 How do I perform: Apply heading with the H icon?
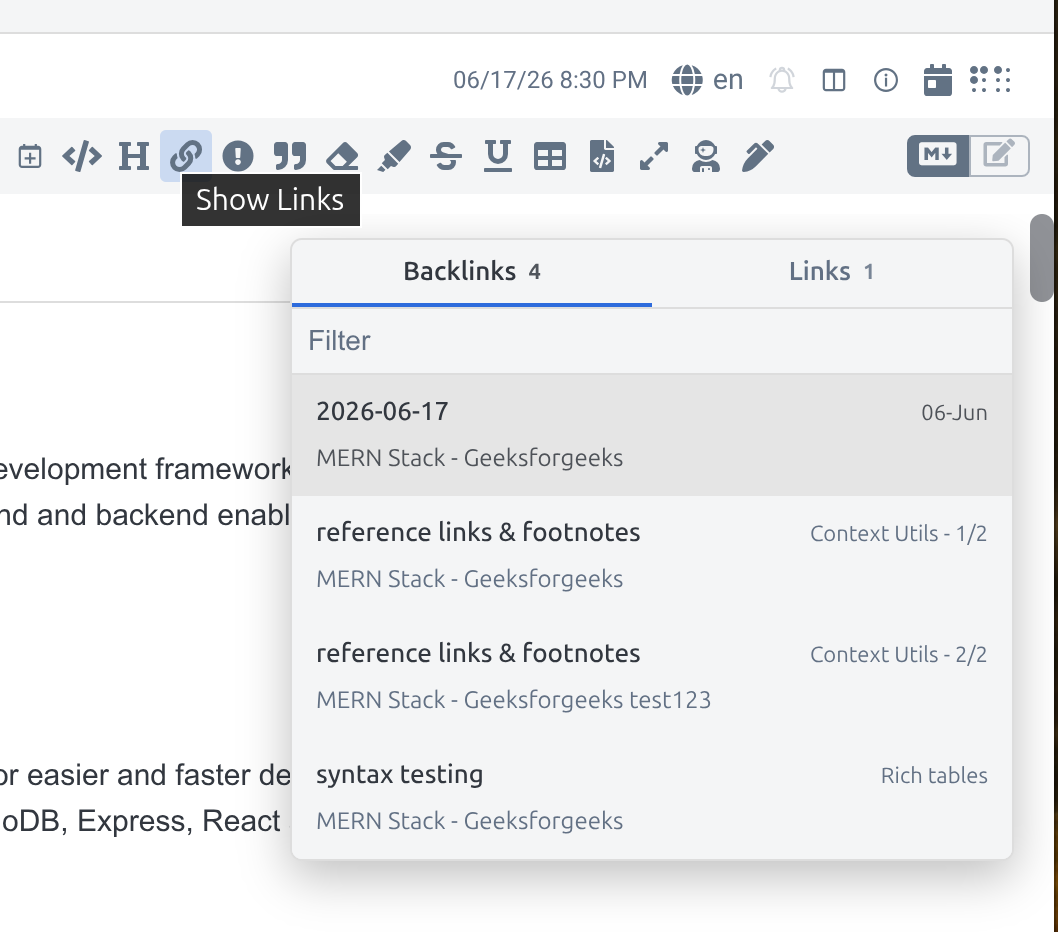pyautogui.click(x=134, y=157)
